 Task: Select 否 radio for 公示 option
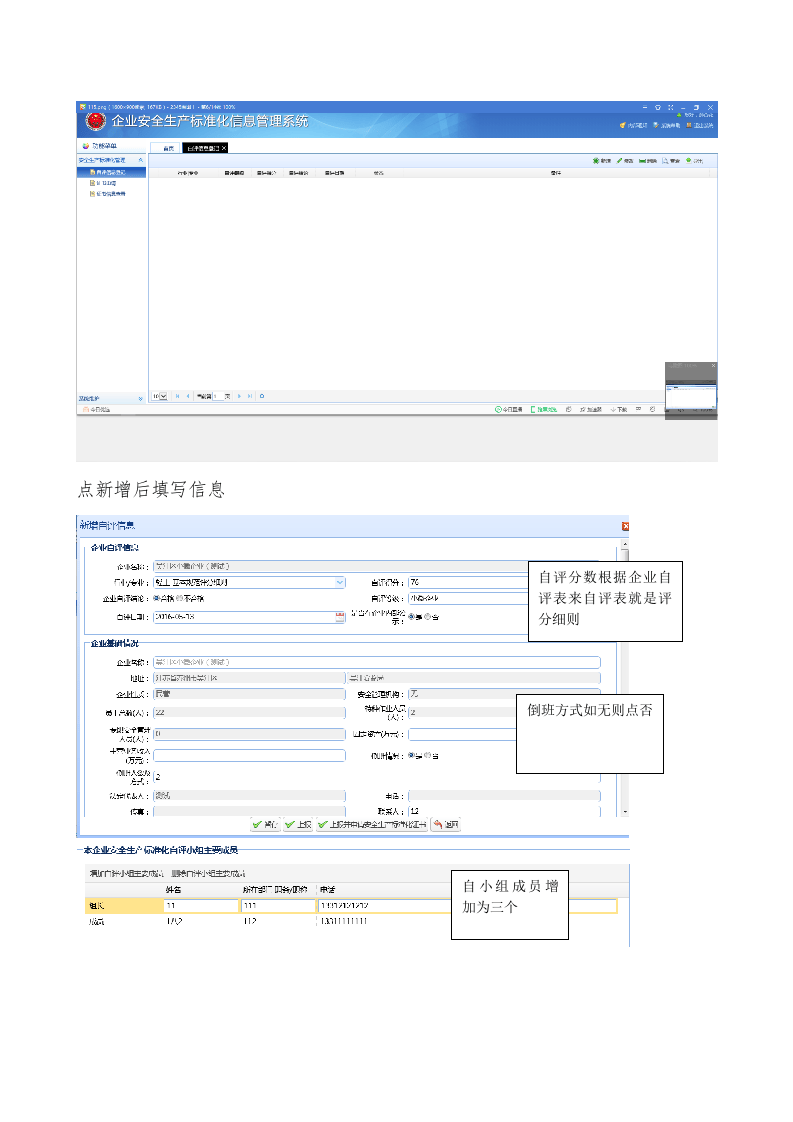click(x=427, y=617)
